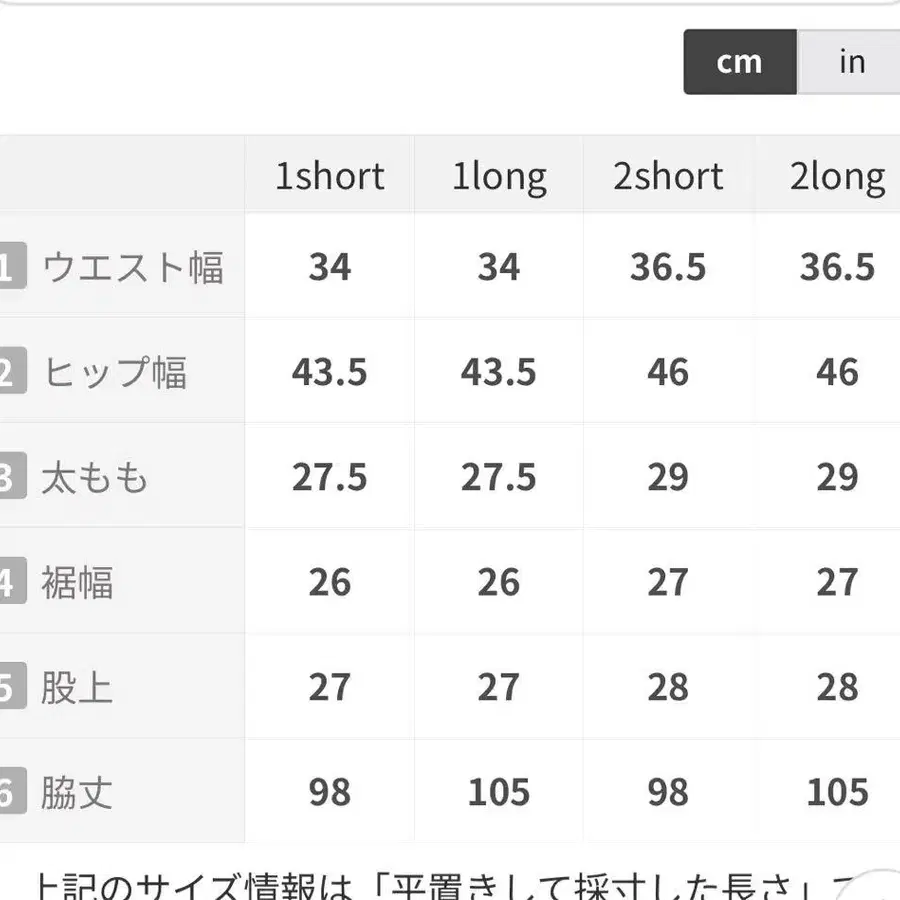900x900 pixels.
Task: Select the 1short column header
Action: click(x=329, y=175)
